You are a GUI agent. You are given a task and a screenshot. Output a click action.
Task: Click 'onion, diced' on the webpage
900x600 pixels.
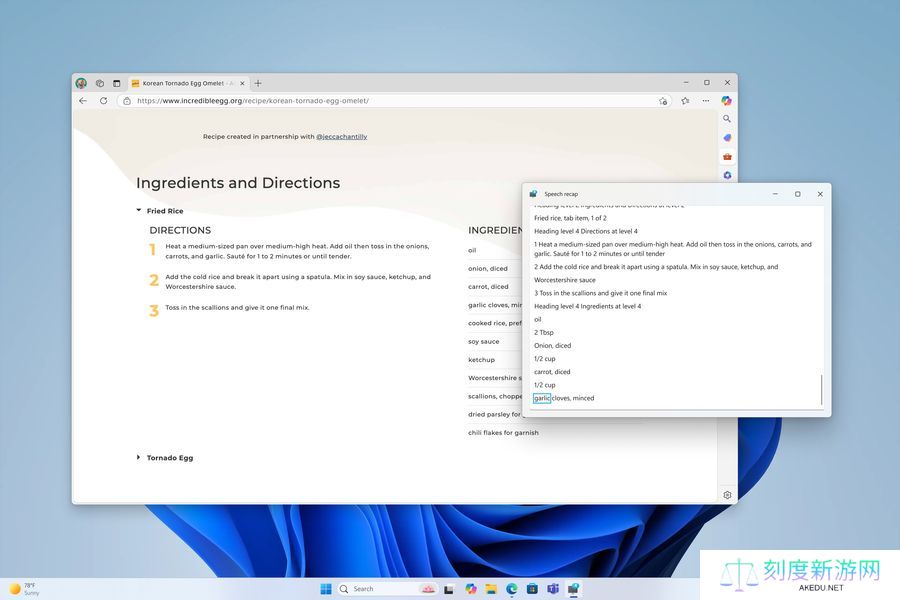pyautogui.click(x=488, y=269)
